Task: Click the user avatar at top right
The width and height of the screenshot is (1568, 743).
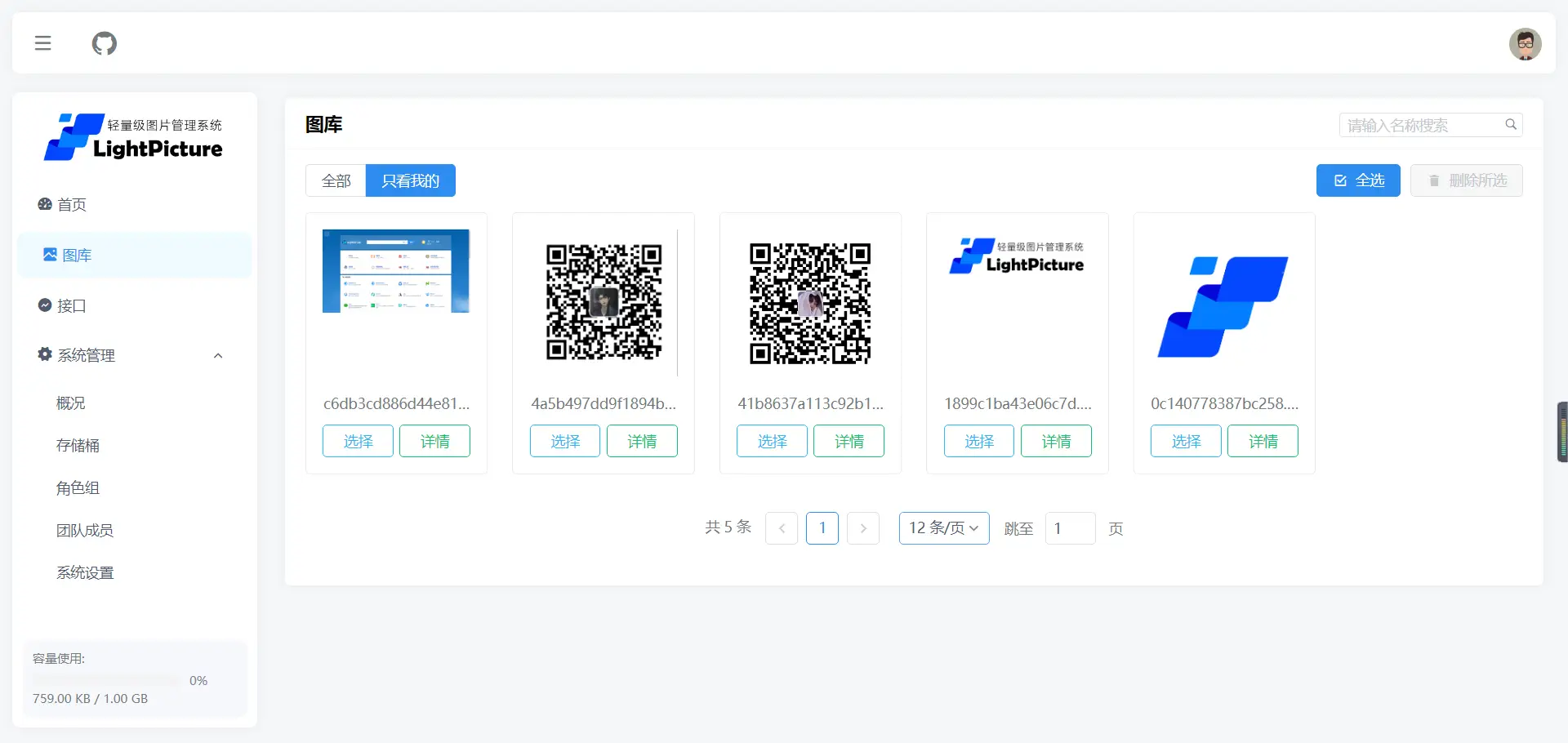Action: (x=1525, y=43)
